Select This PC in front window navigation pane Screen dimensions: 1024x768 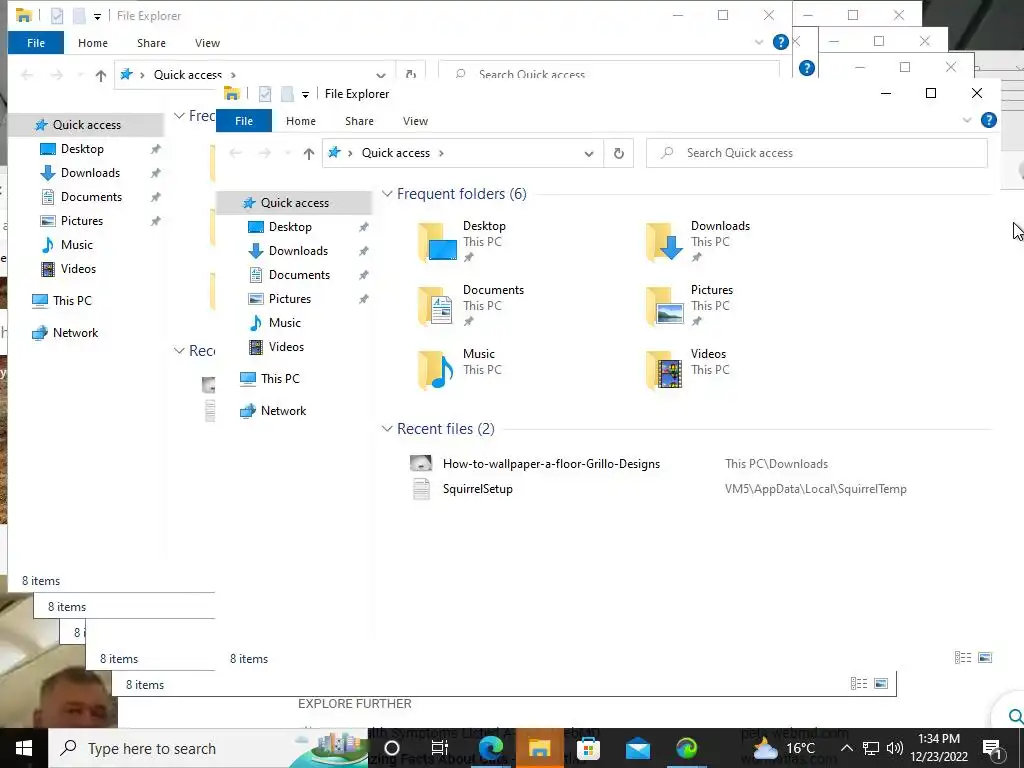[280, 379]
